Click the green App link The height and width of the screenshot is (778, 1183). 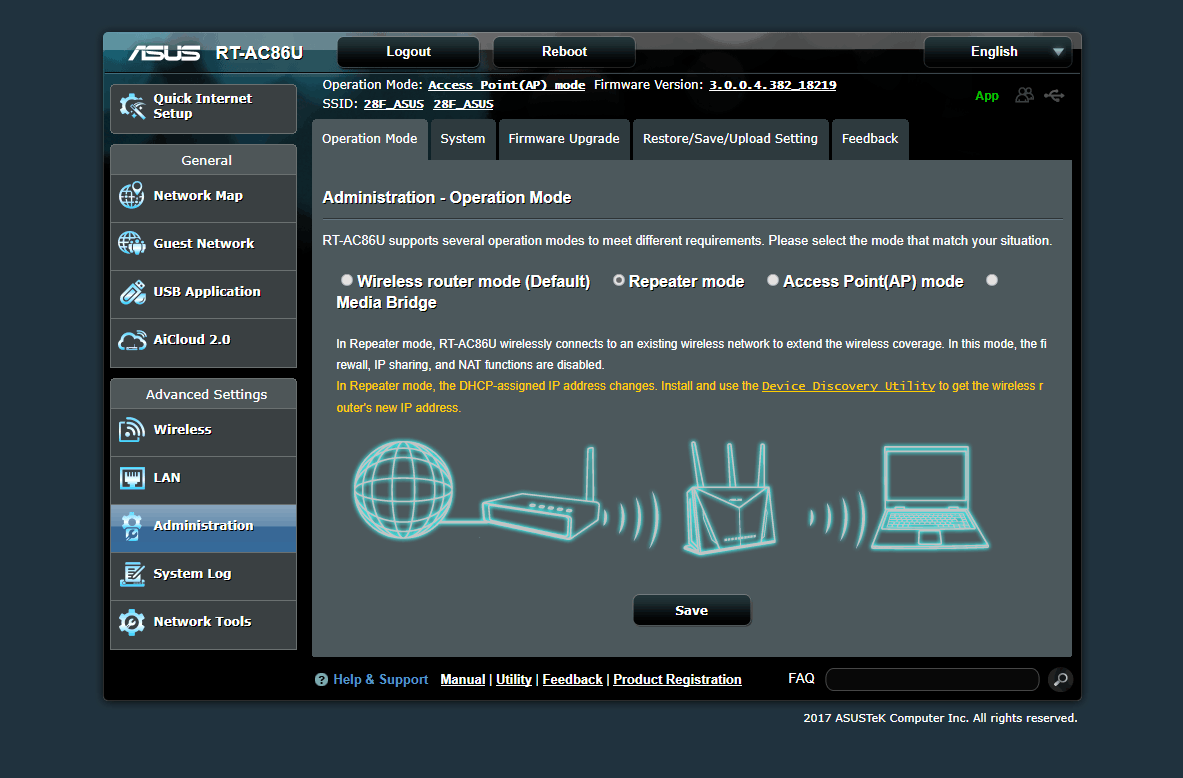point(986,96)
